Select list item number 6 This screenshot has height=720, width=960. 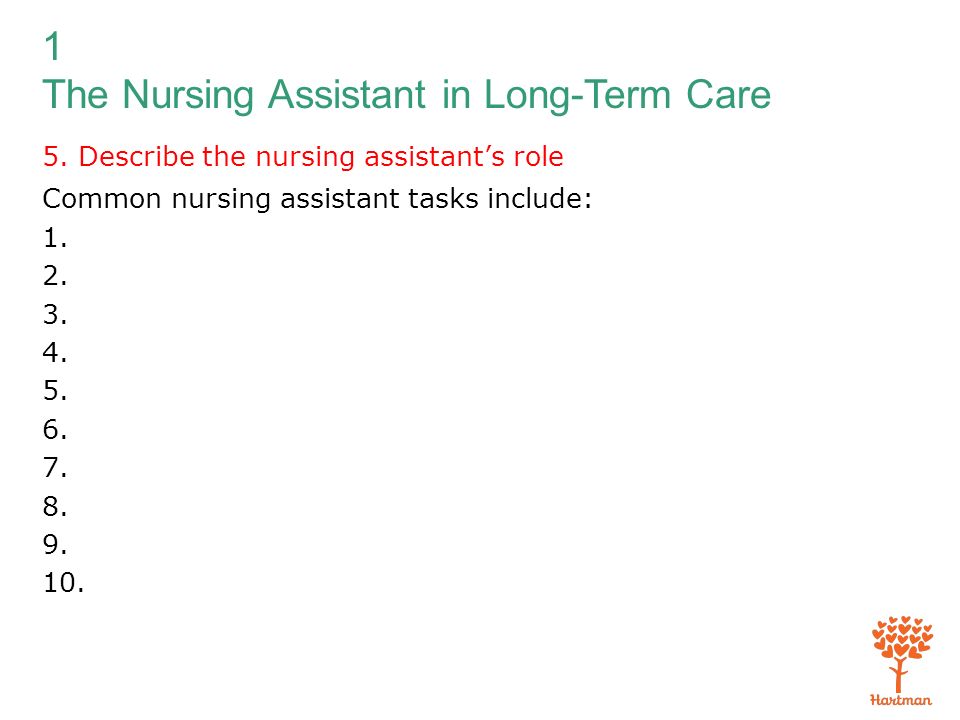(55, 430)
